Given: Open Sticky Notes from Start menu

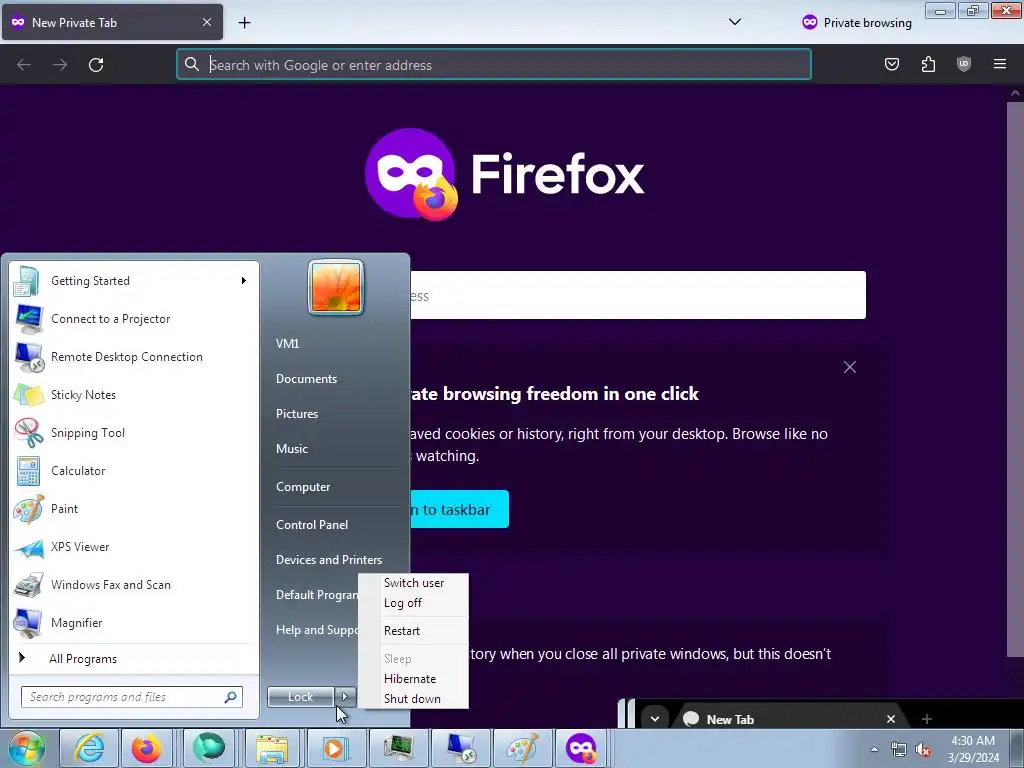Looking at the screenshot, I should [133, 394].
